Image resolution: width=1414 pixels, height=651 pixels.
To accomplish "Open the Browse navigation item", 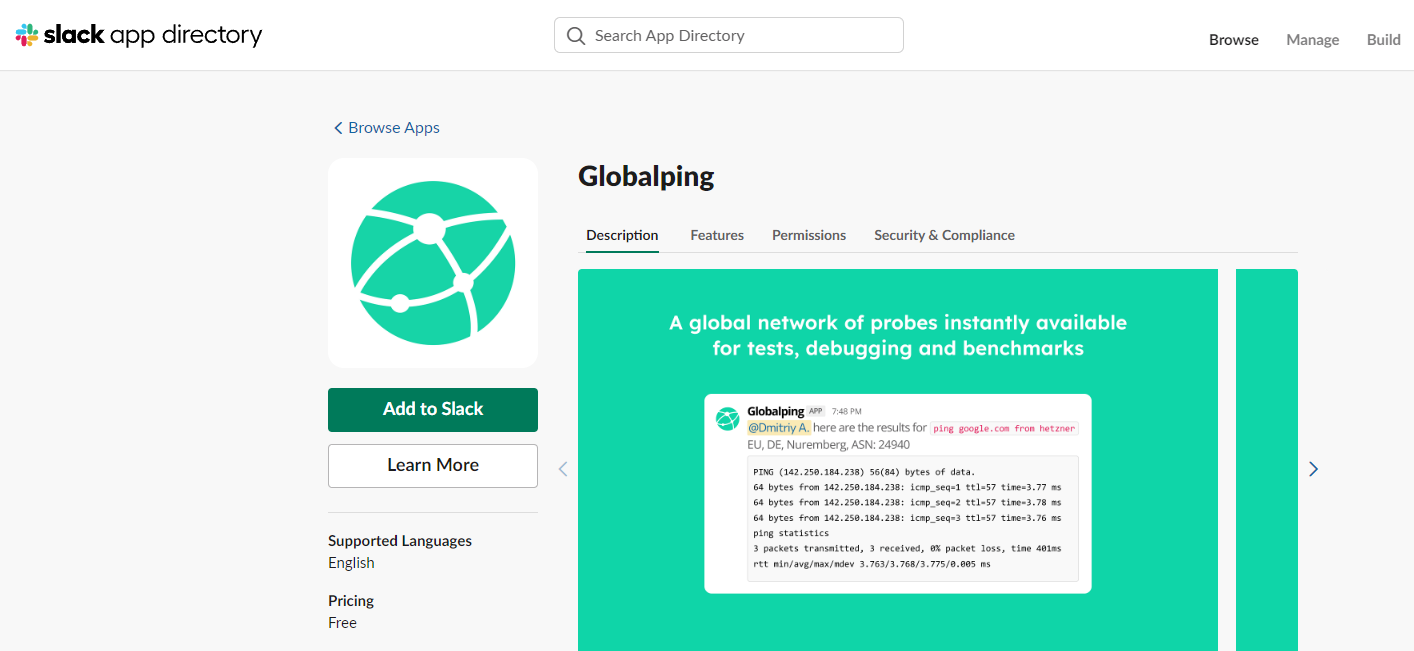I will [x=1233, y=40].
